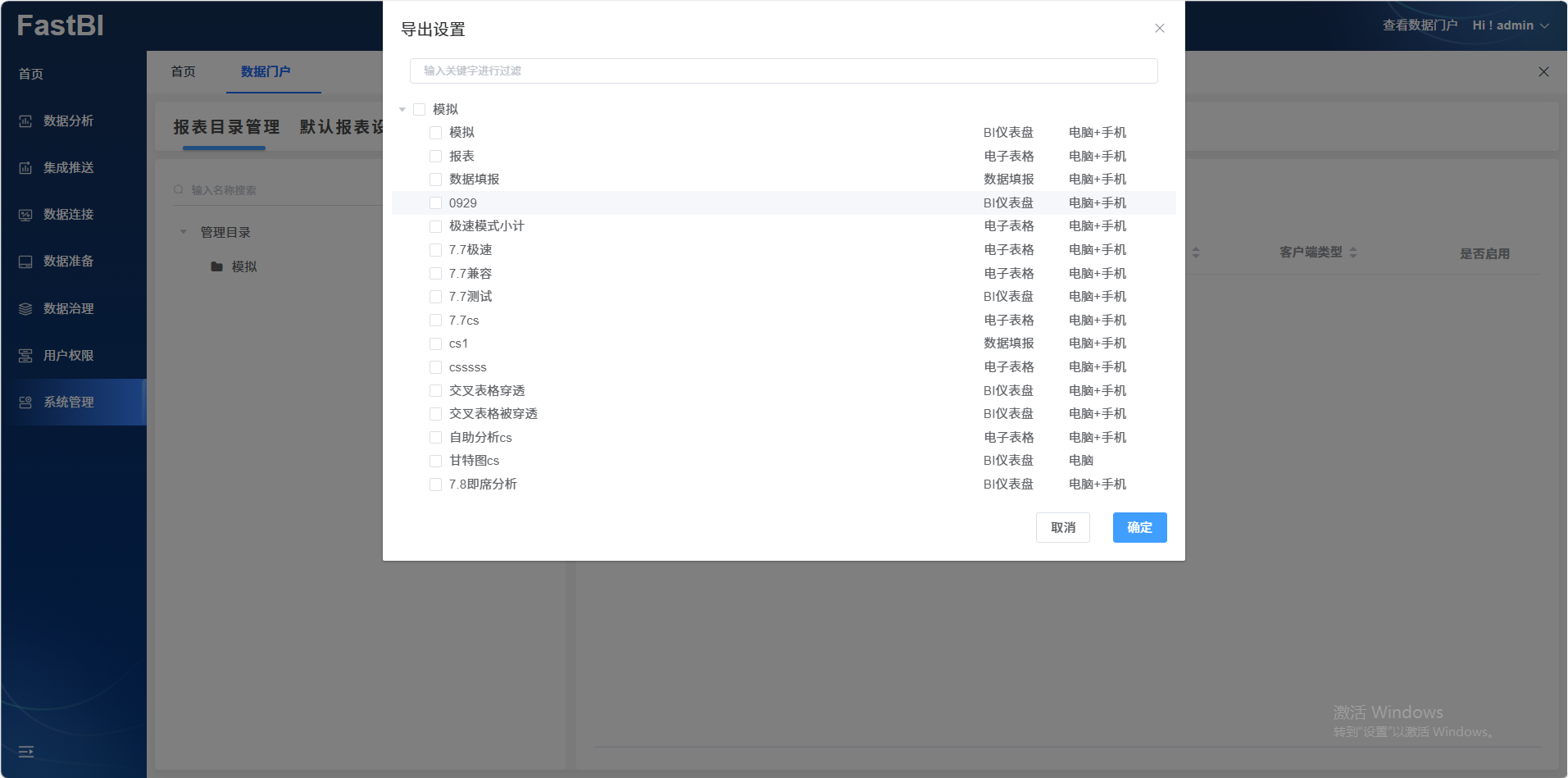
Task: Click the 数据连接 sidebar icon
Action: click(x=25, y=215)
